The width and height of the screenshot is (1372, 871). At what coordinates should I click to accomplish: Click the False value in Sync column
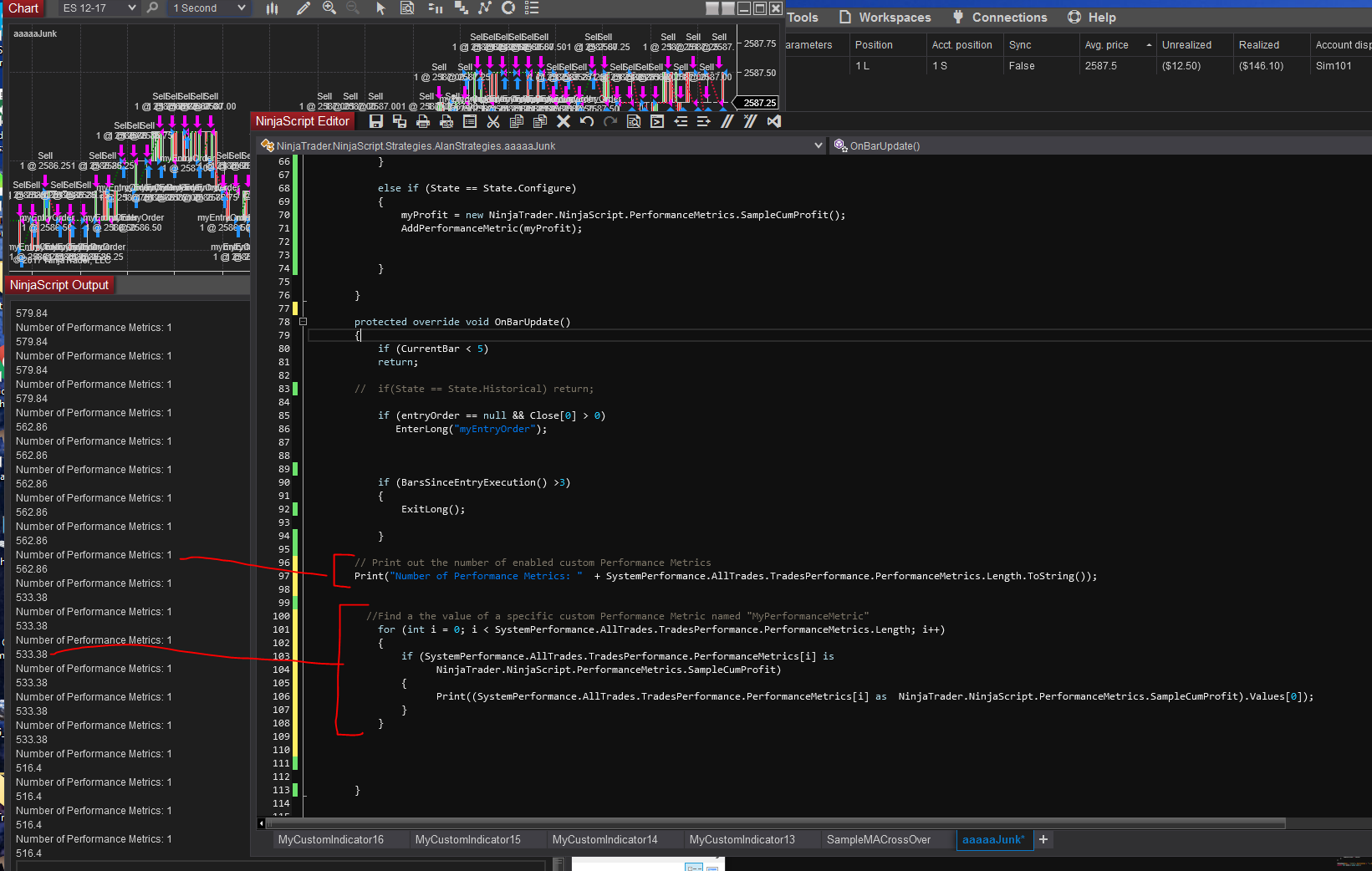[x=1022, y=66]
